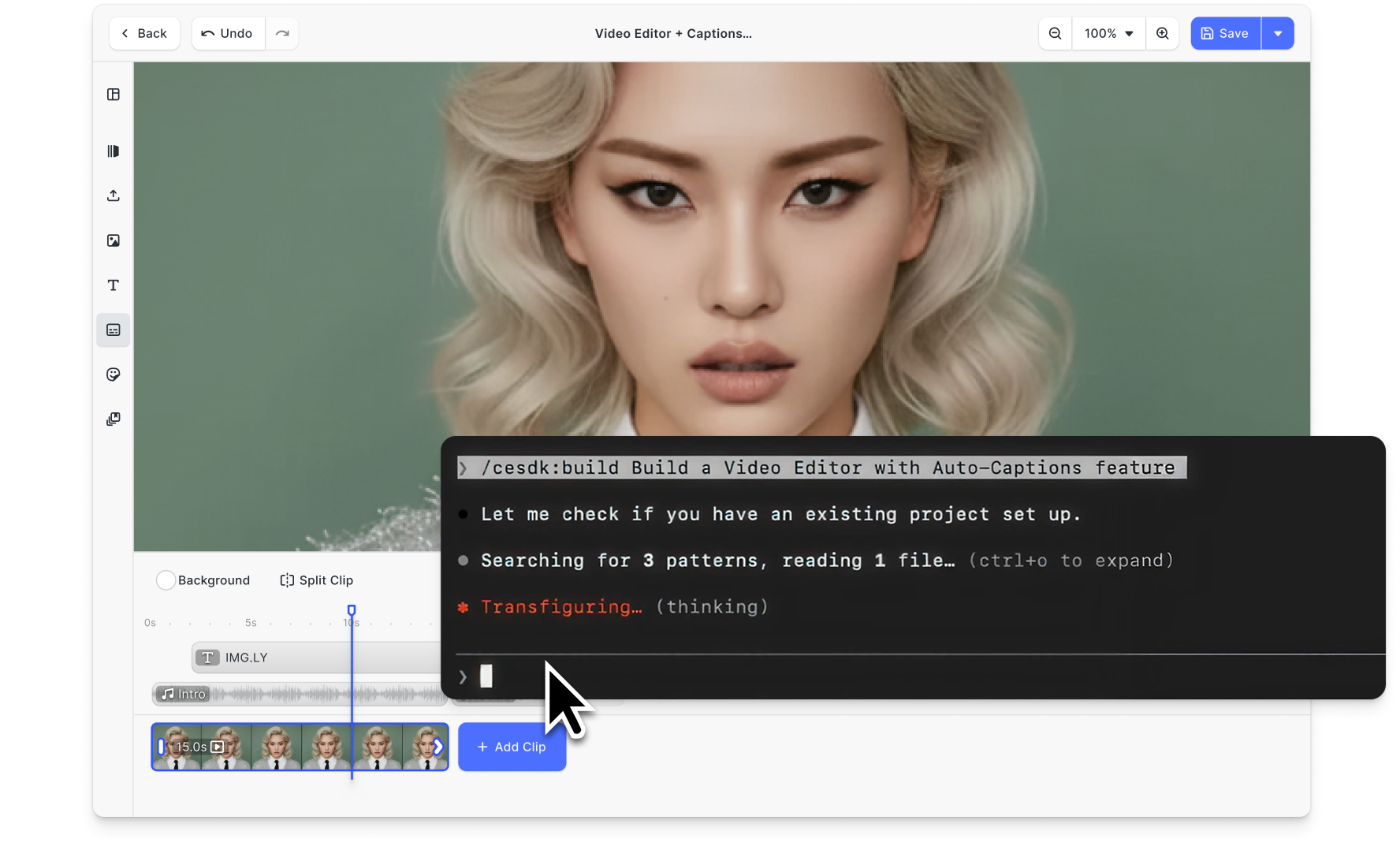The height and width of the screenshot is (846, 1400).
Task: Open the 100% zoom level dropdown
Action: (1108, 33)
